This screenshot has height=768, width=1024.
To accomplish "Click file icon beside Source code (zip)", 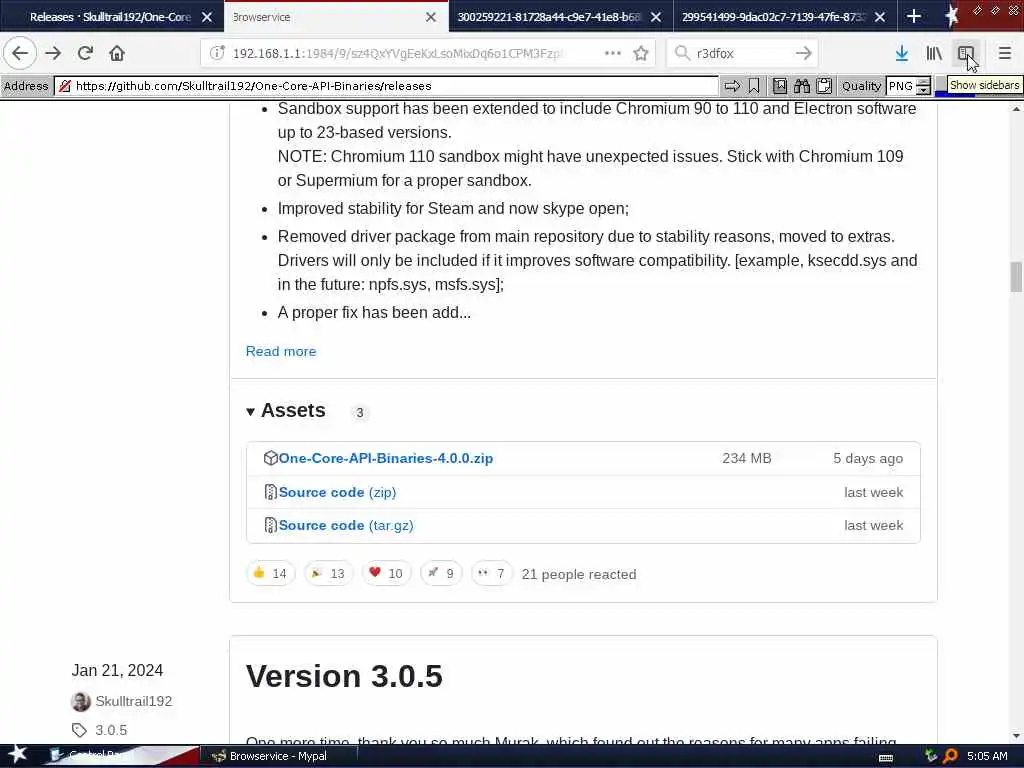I will pos(270,492).
